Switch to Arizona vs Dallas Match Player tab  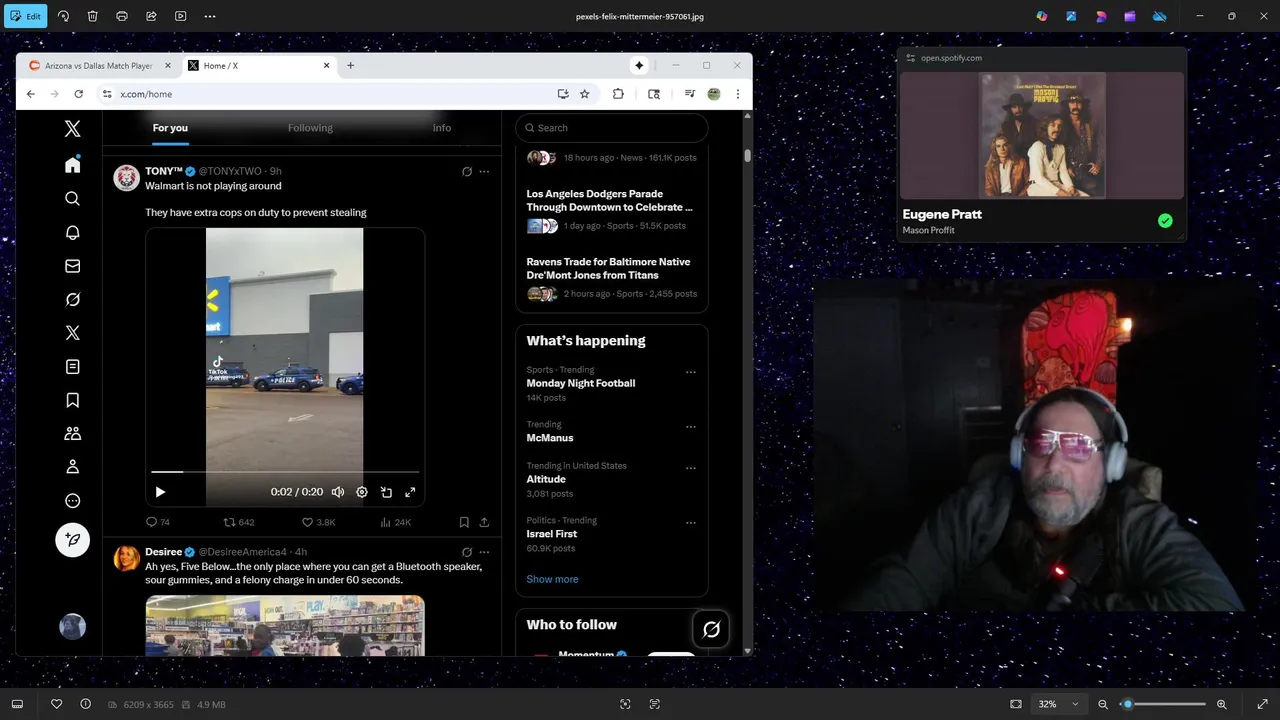(98, 66)
